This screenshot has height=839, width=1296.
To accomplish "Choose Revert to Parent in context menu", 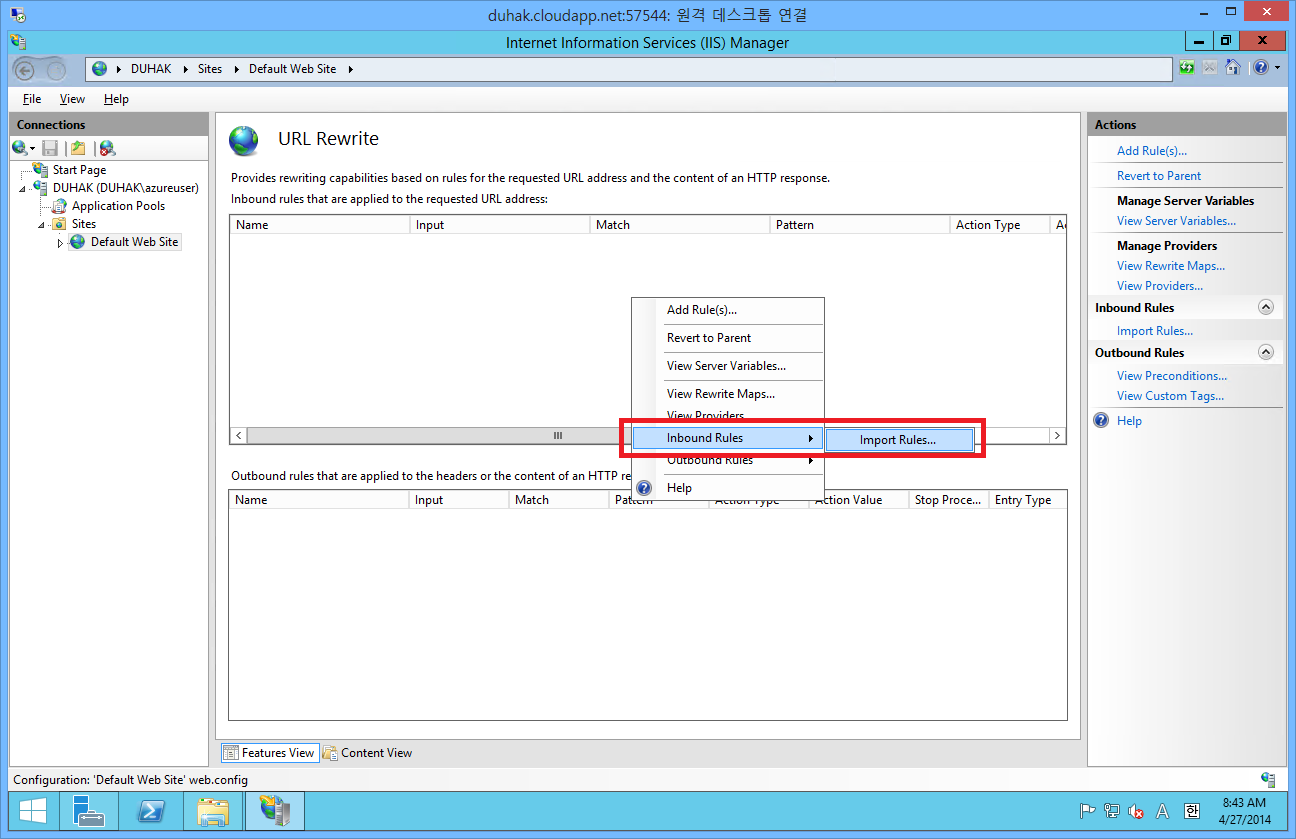I will click(728, 338).
